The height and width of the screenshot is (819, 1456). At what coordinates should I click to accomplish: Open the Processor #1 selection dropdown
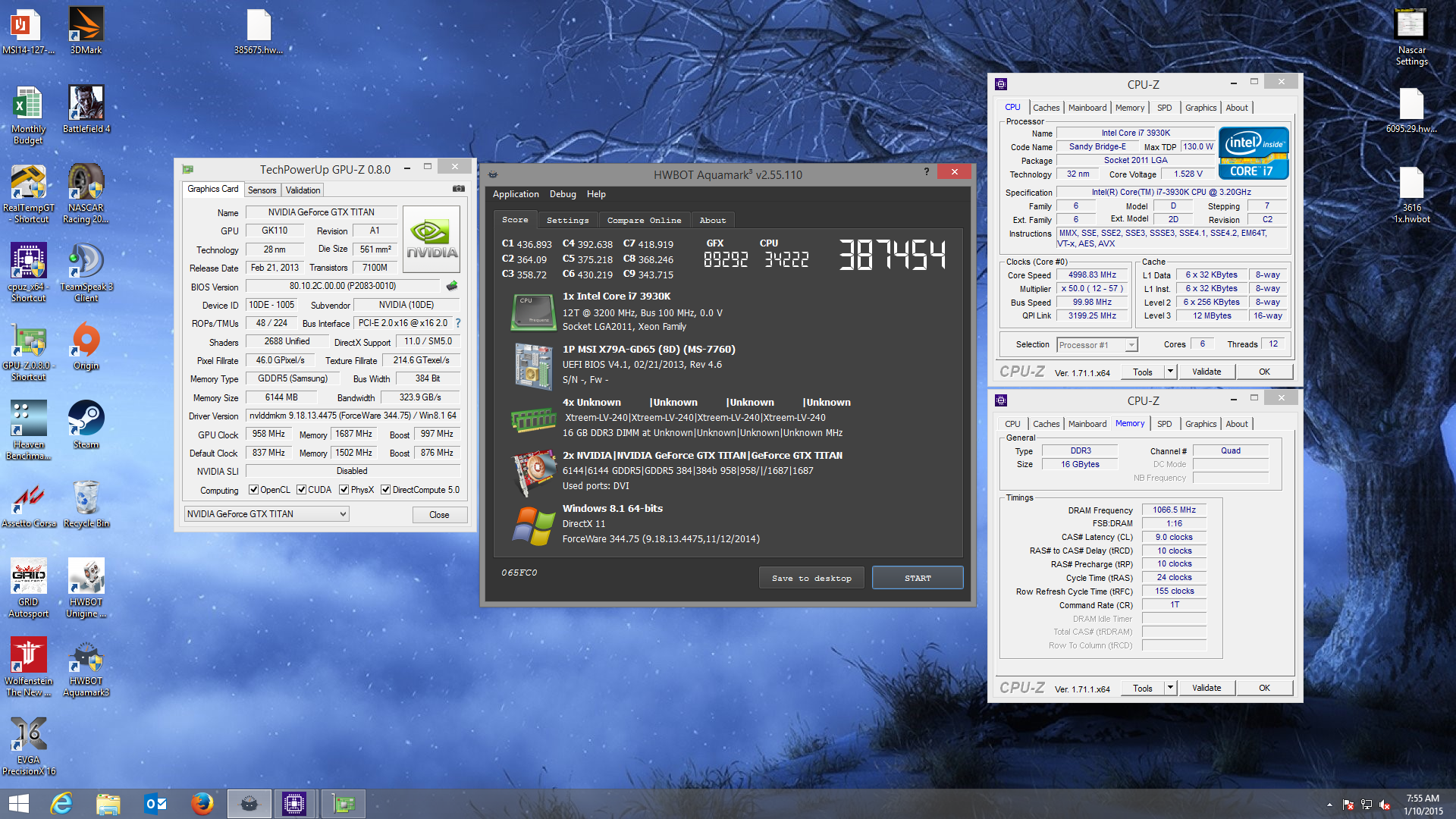pos(1097,345)
